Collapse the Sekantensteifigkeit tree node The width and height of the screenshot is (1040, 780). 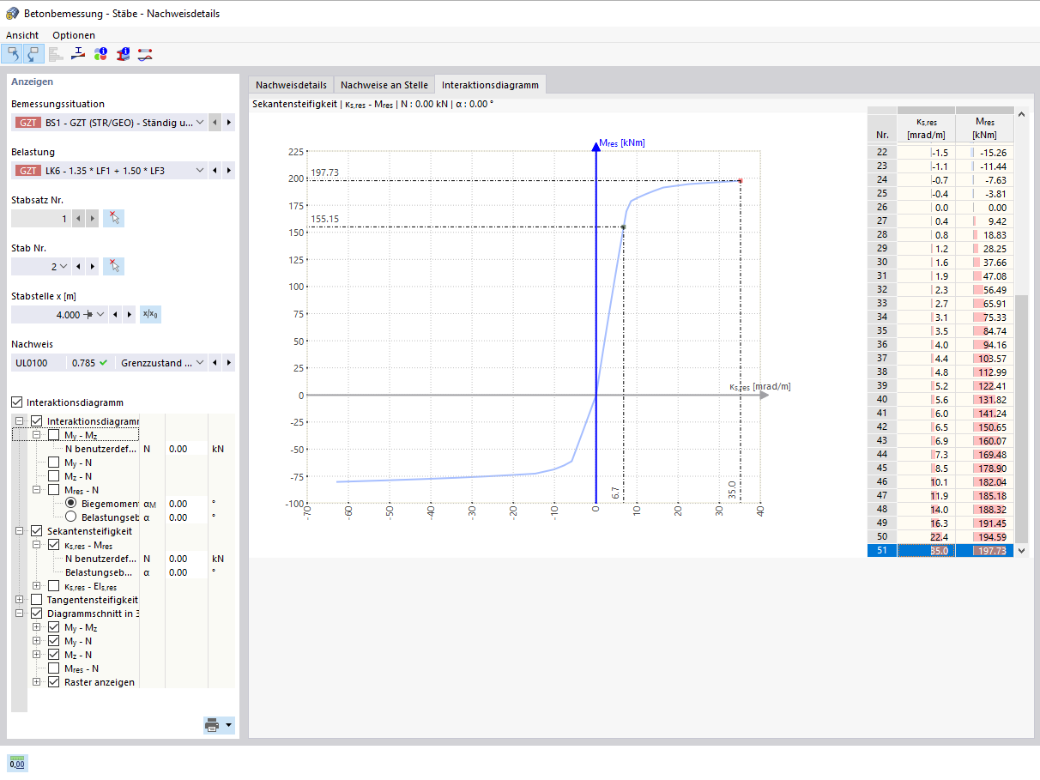point(19,531)
